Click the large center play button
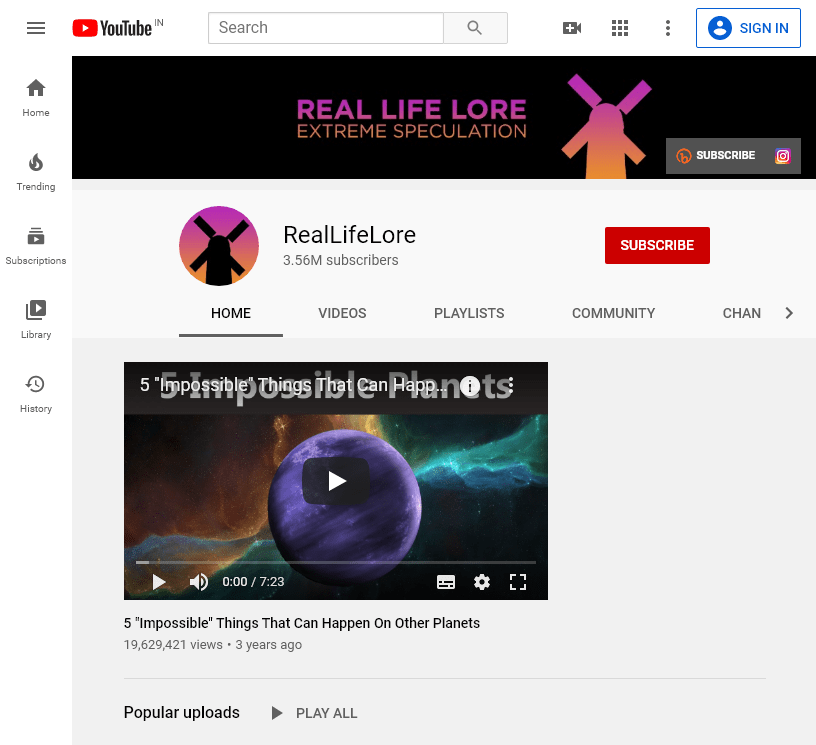816x745 pixels. click(x=336, y=481)
